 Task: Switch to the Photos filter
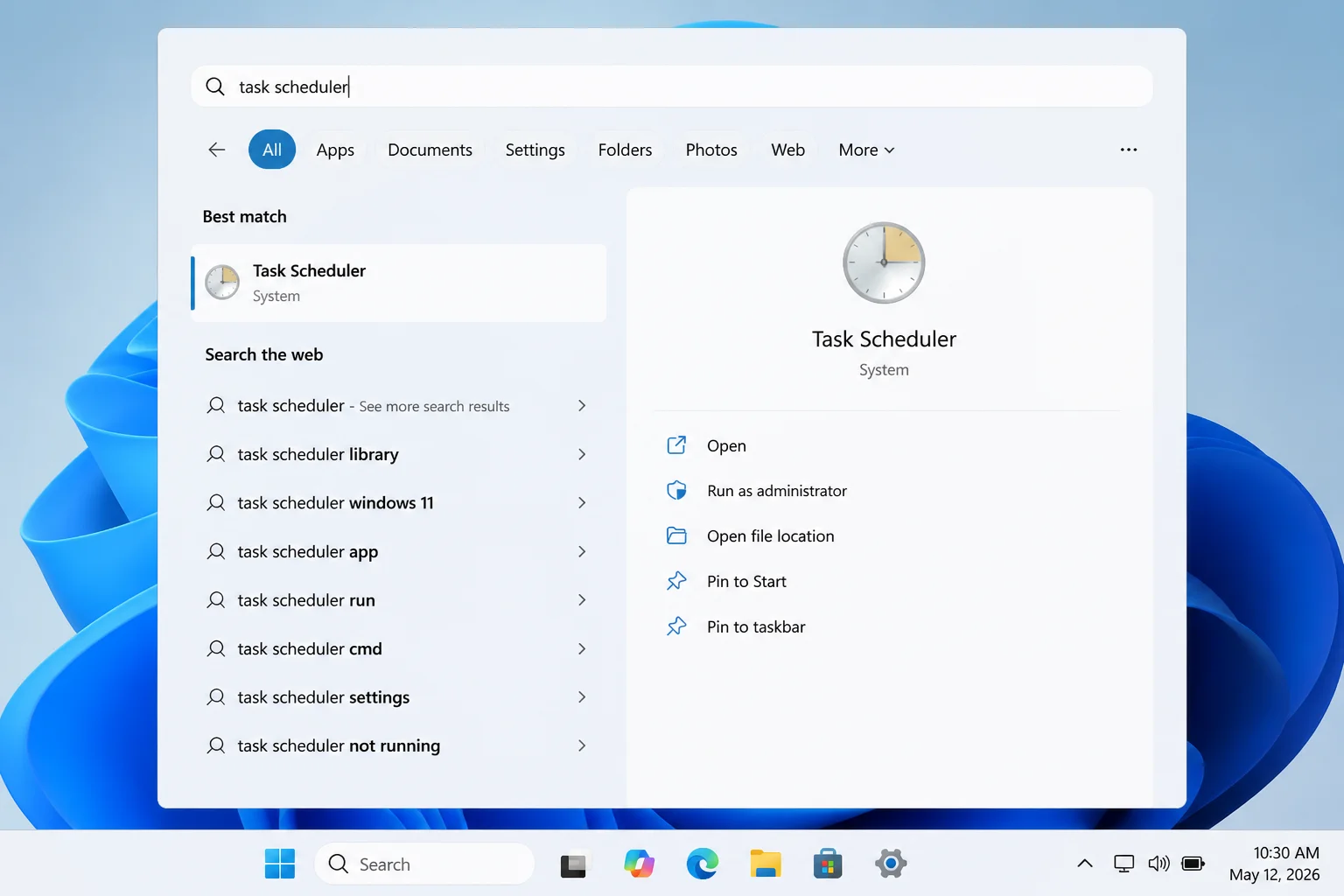pyautogui.click(x=711, y=150)
